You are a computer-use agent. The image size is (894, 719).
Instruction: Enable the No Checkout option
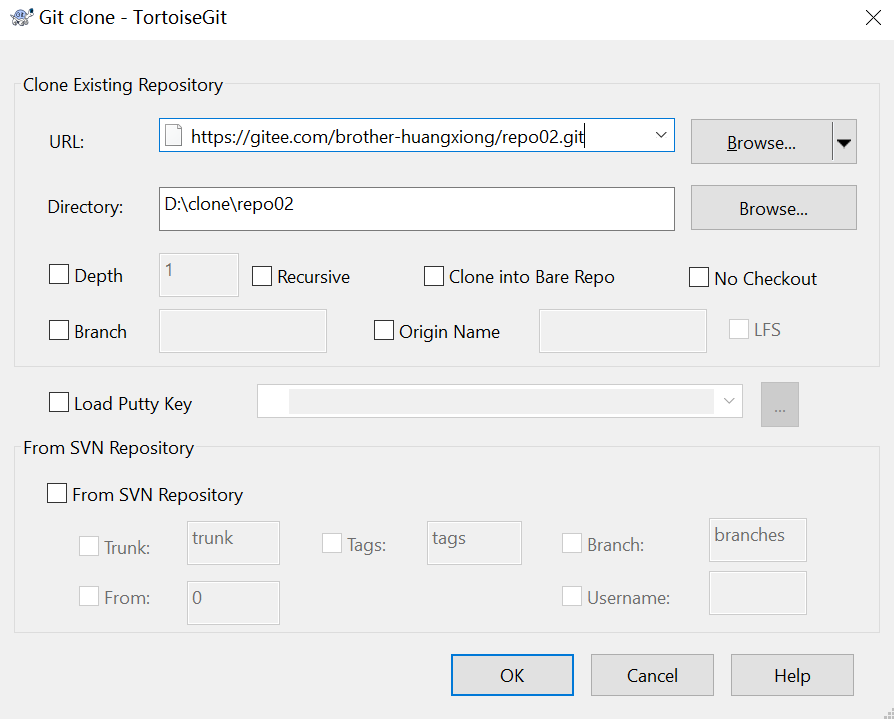[x=699, y=277]
